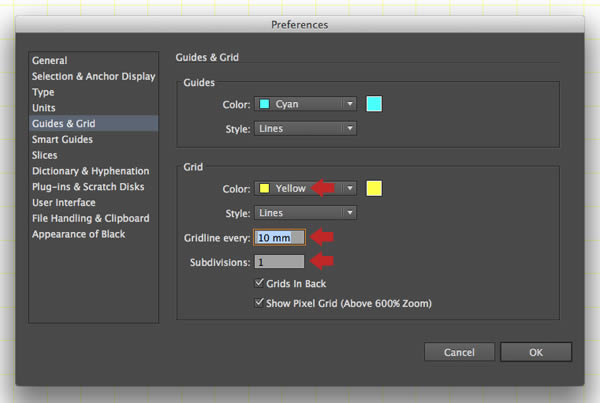The height and width of the screenshot is (403, 600).
Task: Open the Guides Color dropdown showing Cyan
Action: [x=305, y=104]
